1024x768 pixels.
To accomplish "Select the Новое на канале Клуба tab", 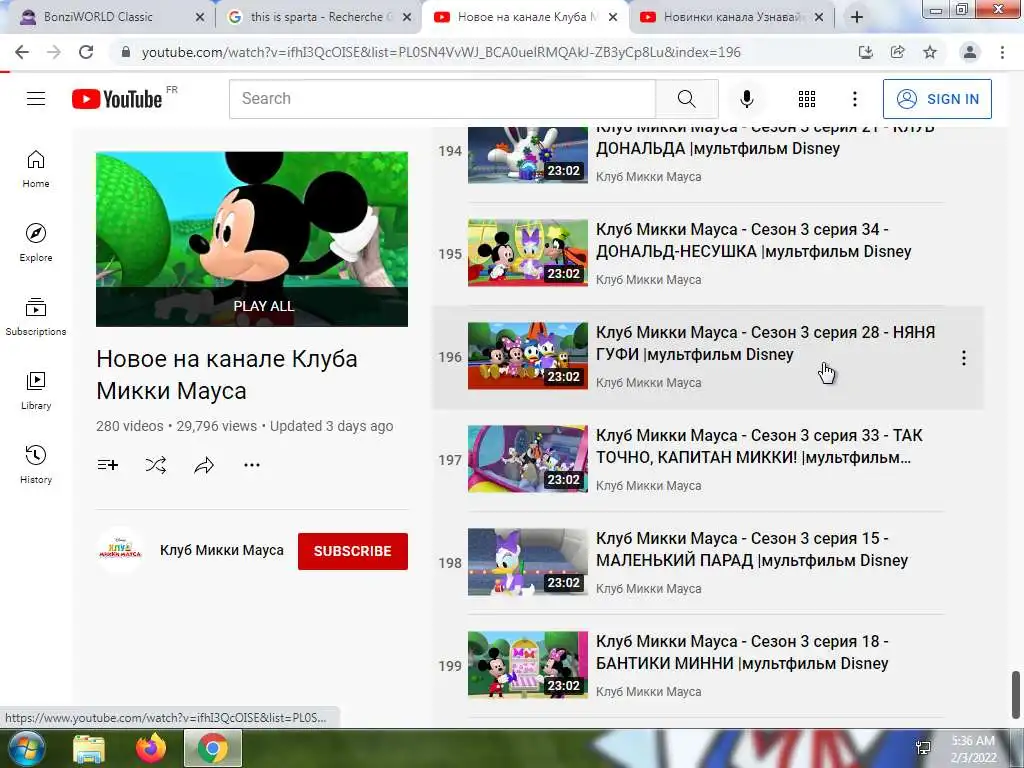I will click(526, 17).
